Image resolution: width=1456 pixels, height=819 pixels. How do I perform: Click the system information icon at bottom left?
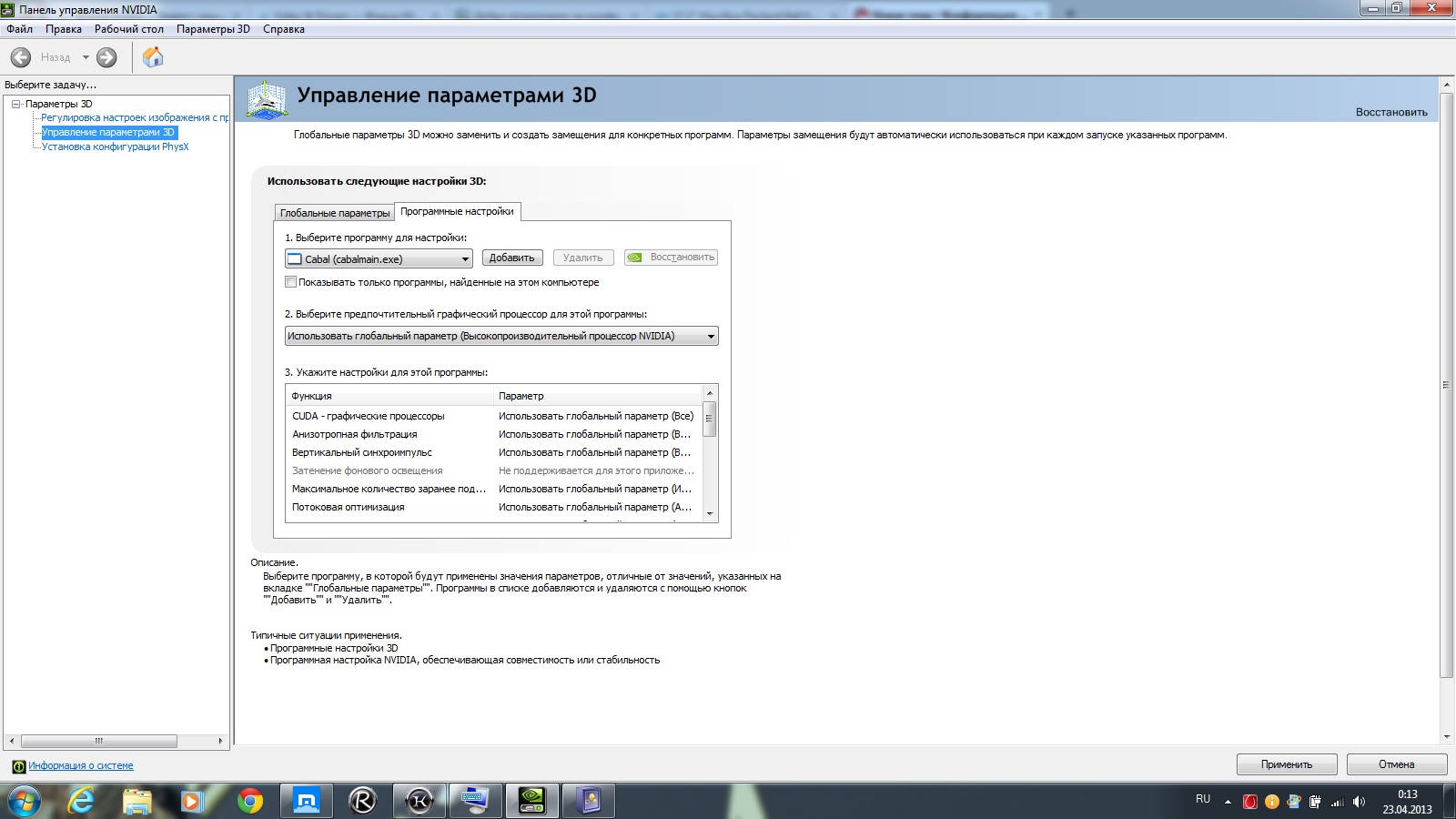click(x=18, y=766)
